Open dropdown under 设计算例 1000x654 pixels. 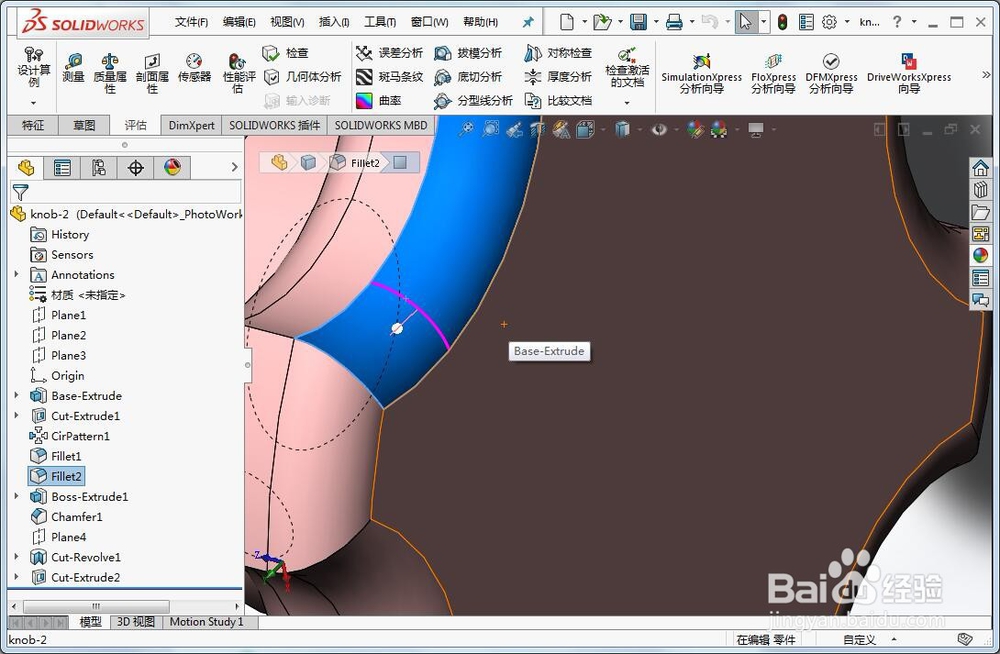[x=33, y=103]
